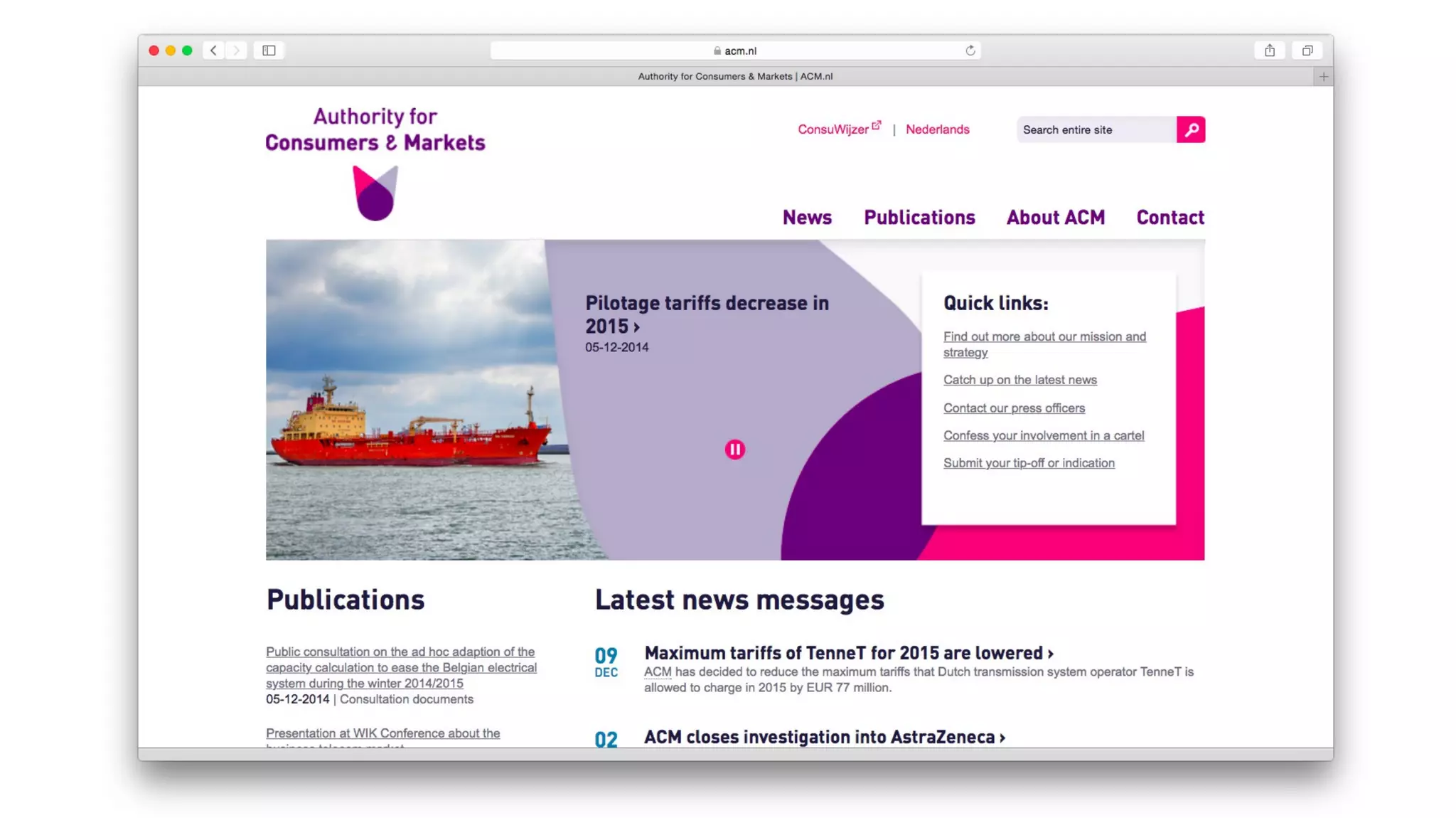Open Confess your involvement in a cartel

point(1043,435)
